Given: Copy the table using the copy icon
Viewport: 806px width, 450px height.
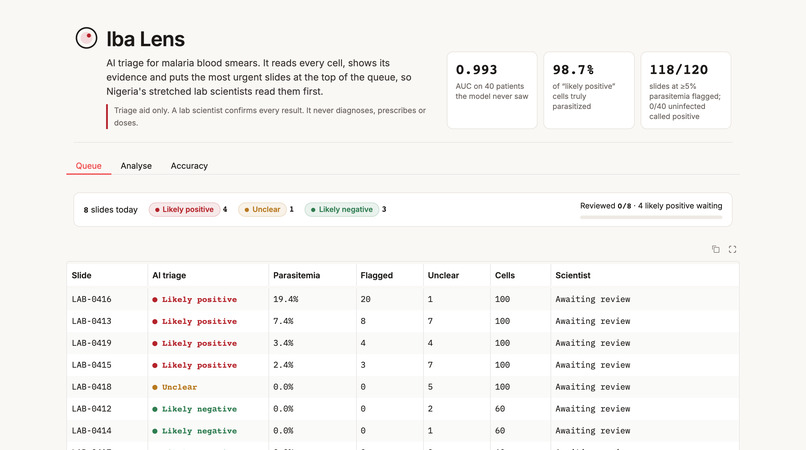Looking at the screenshot, I should pyautogui.click(x=716, y=249).
